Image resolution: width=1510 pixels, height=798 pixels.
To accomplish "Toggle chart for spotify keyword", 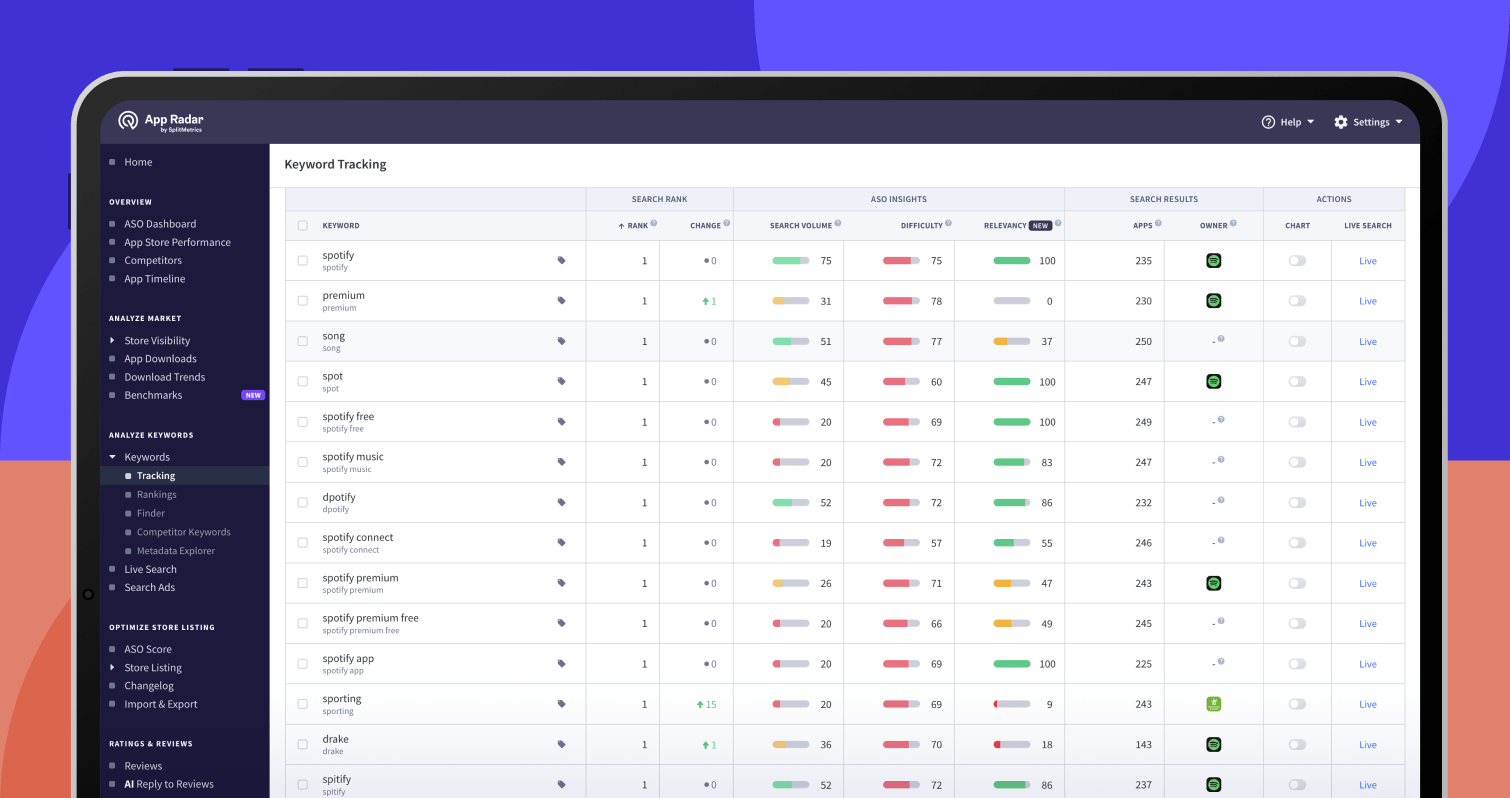I will [x=1297, y=261].
